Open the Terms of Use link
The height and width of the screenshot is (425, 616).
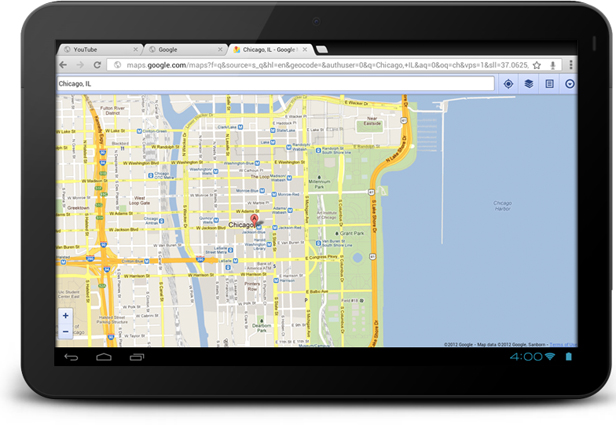tap(563, 344)
